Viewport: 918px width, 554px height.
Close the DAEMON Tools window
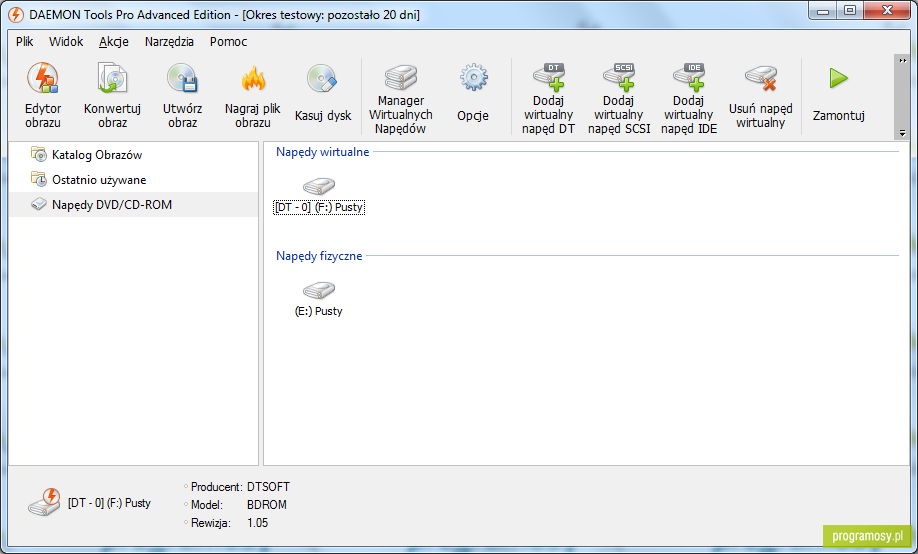pos(886,11)
